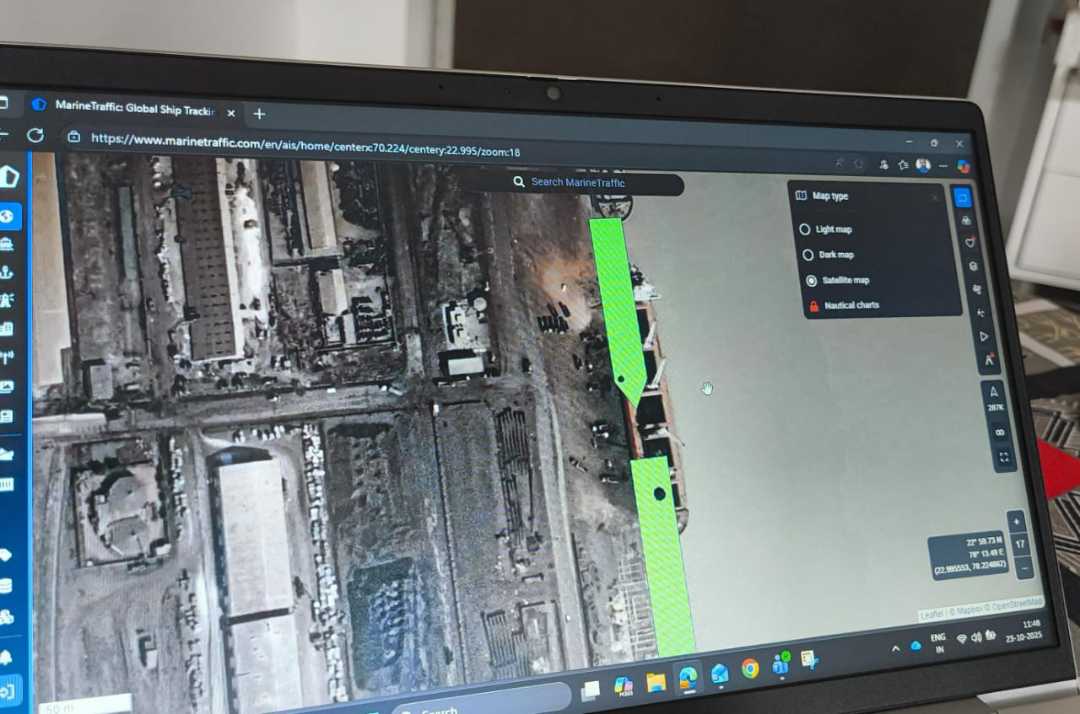Open the anchor ports icon in sidebar
Screen dimensions: 1080x714
[x=7, y=271]
